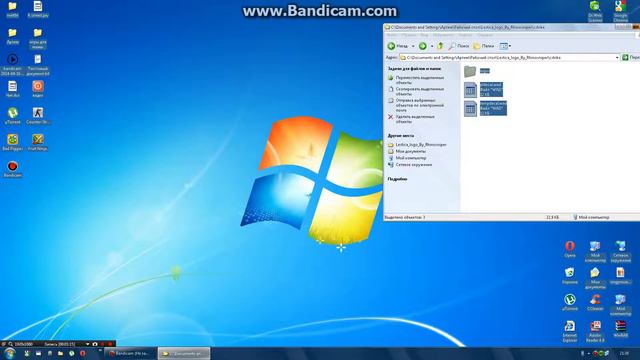
Task: Select the Internet Explorer desktop icon
Action: coord(570,331)
